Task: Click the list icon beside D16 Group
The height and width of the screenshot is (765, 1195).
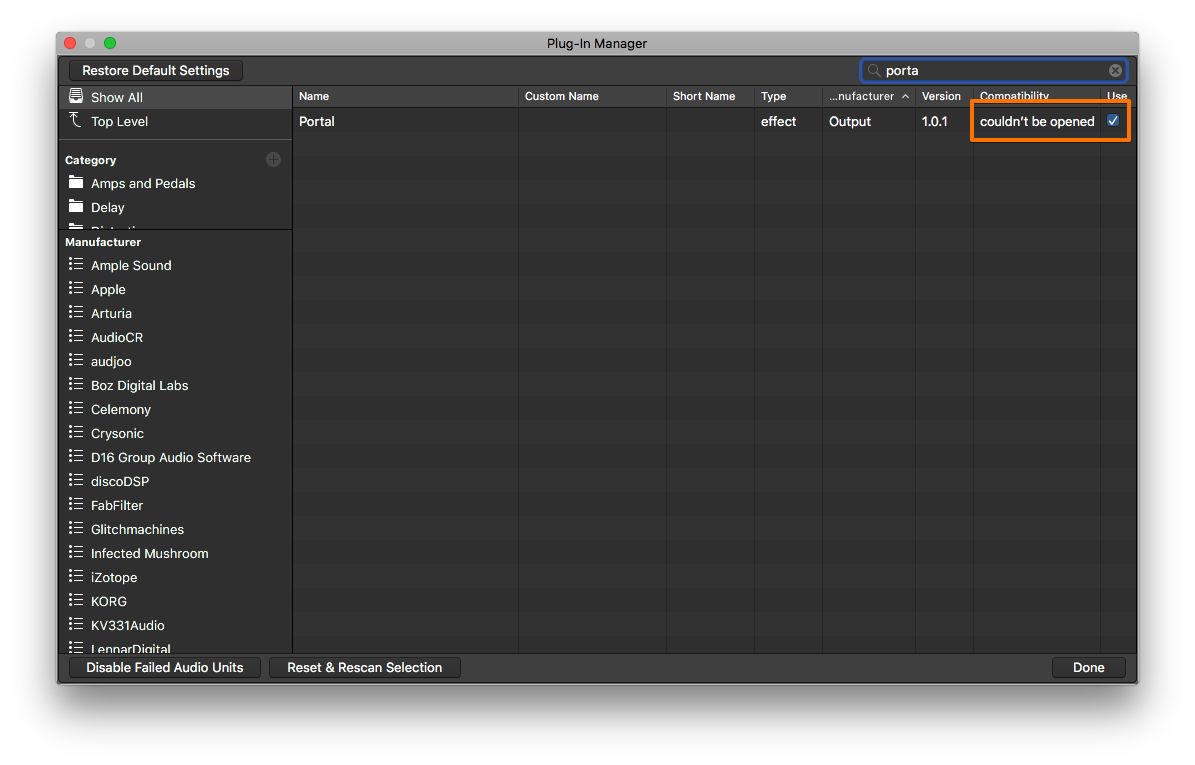Action: pyautogui.click(x=75, y=456)
